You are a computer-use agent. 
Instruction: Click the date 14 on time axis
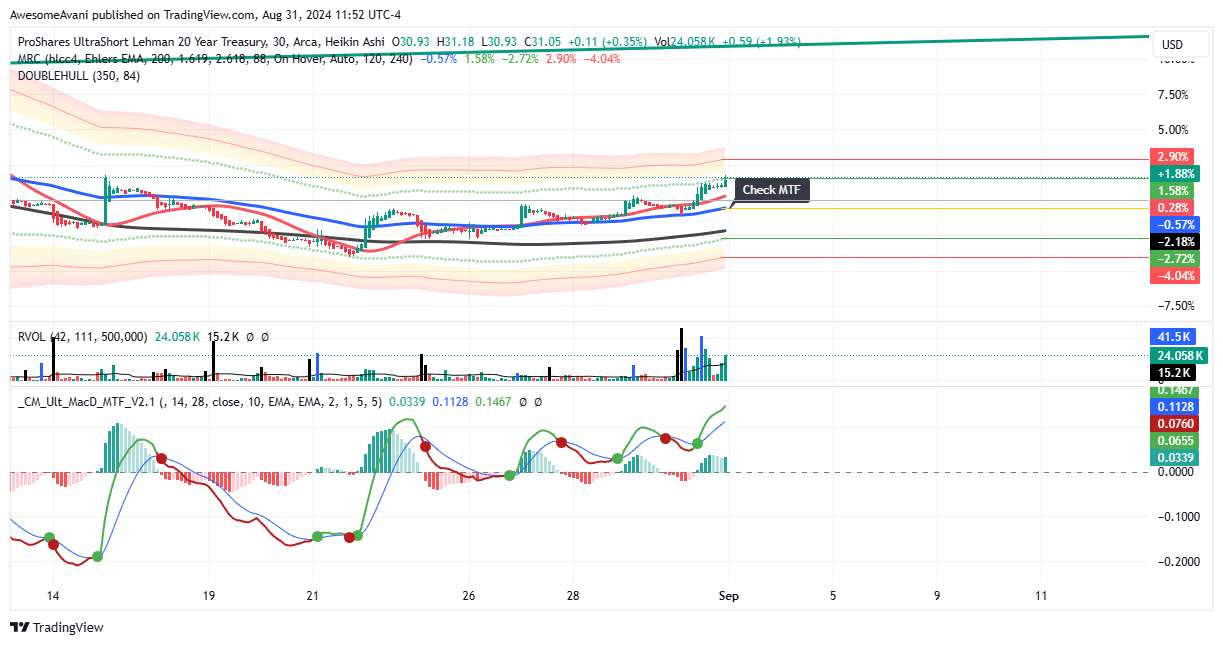53,595
